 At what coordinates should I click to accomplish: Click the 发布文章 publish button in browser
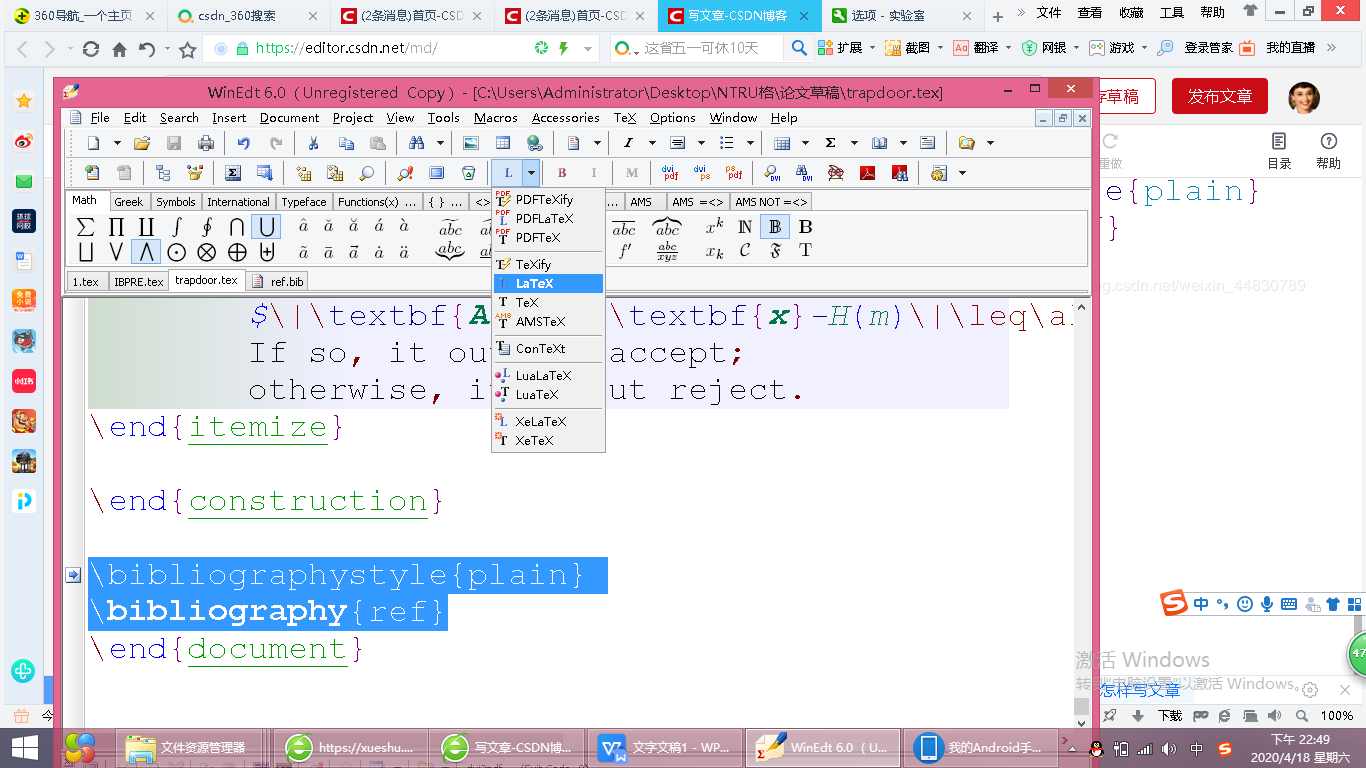point(1220,97)
